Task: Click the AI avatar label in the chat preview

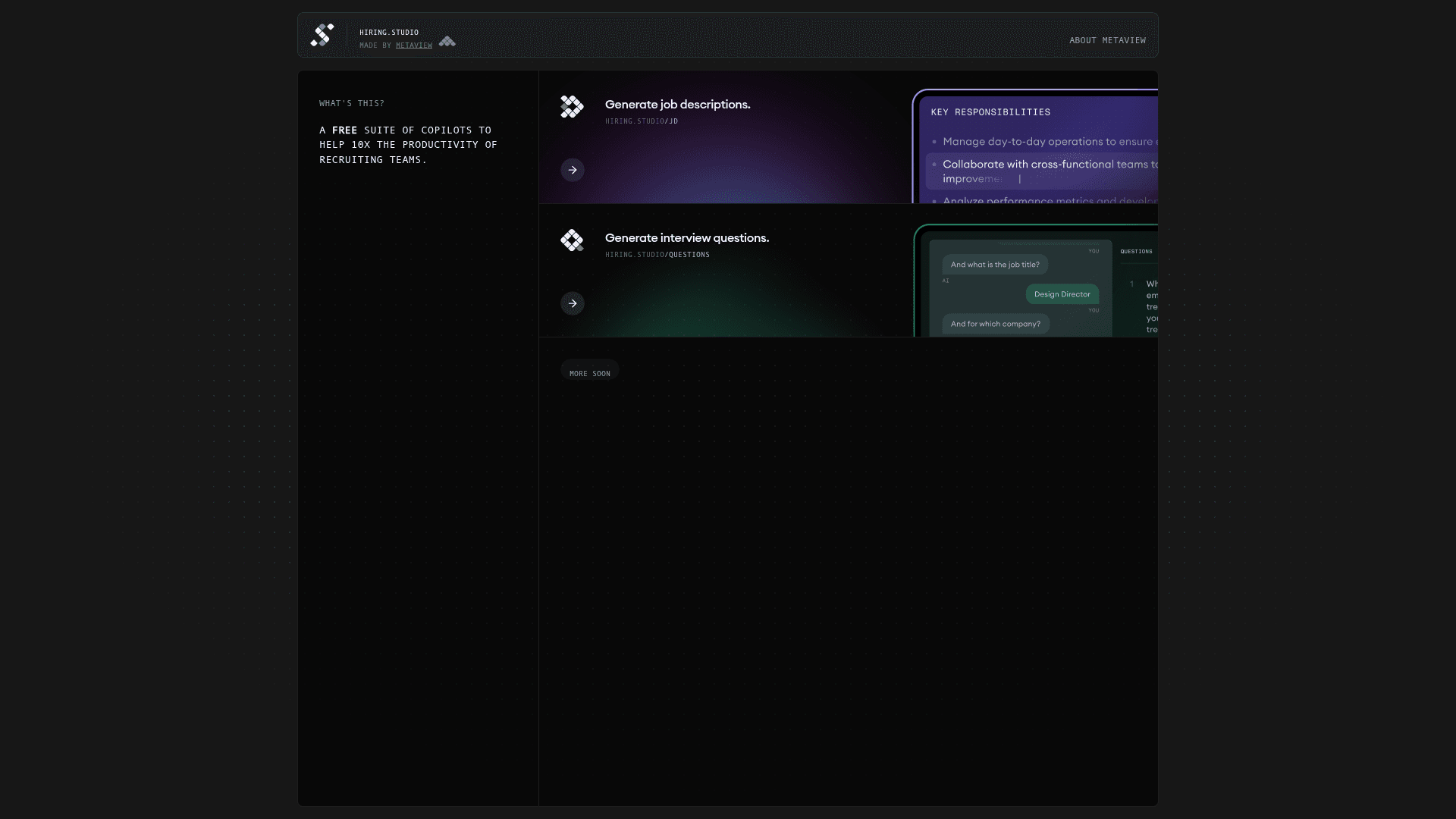Action: pos(946,281)
